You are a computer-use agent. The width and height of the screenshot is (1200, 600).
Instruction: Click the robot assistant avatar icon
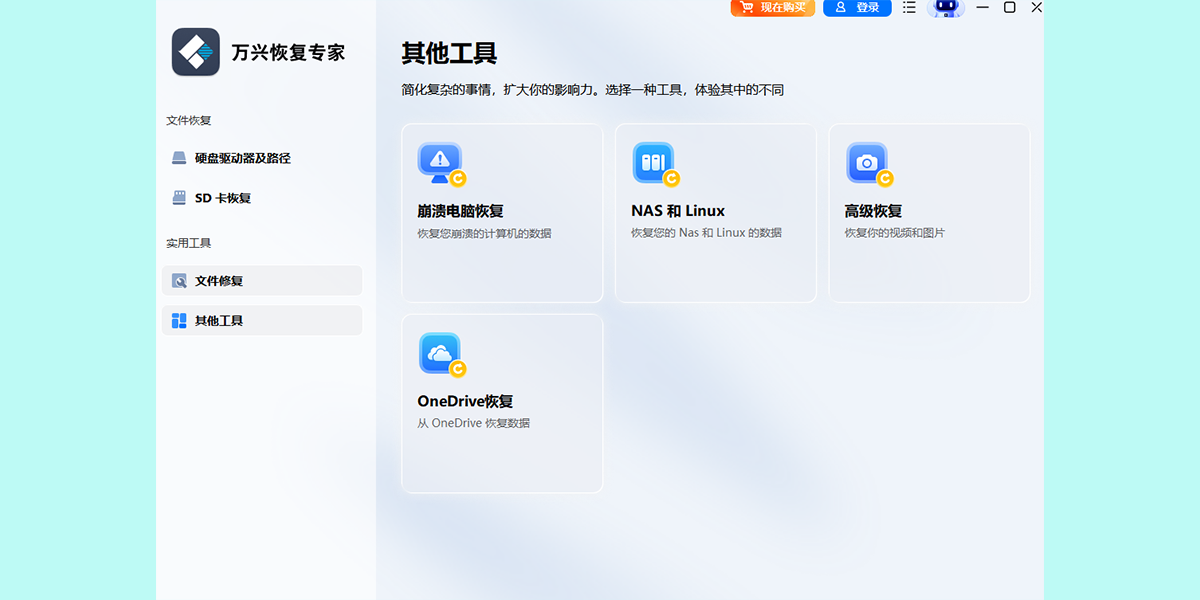945,8
